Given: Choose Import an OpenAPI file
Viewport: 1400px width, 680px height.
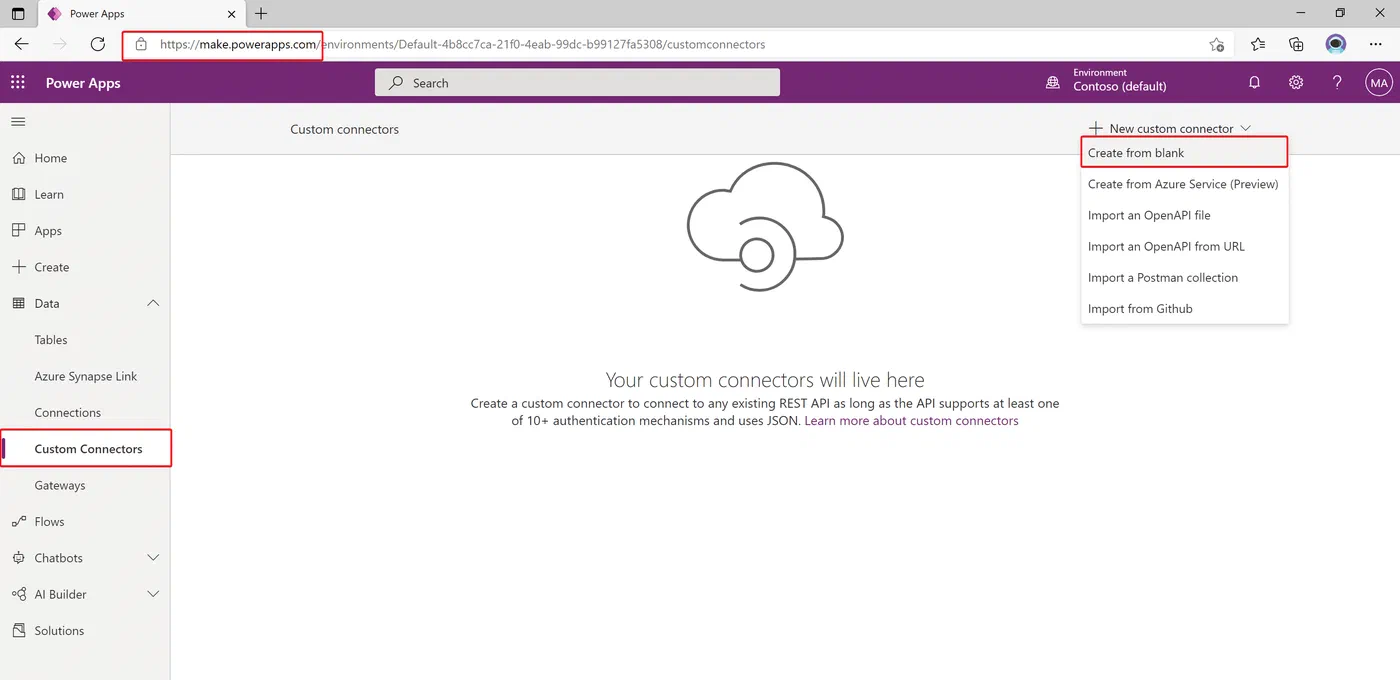Looking at the screenshot, I should coord(1184,215).
